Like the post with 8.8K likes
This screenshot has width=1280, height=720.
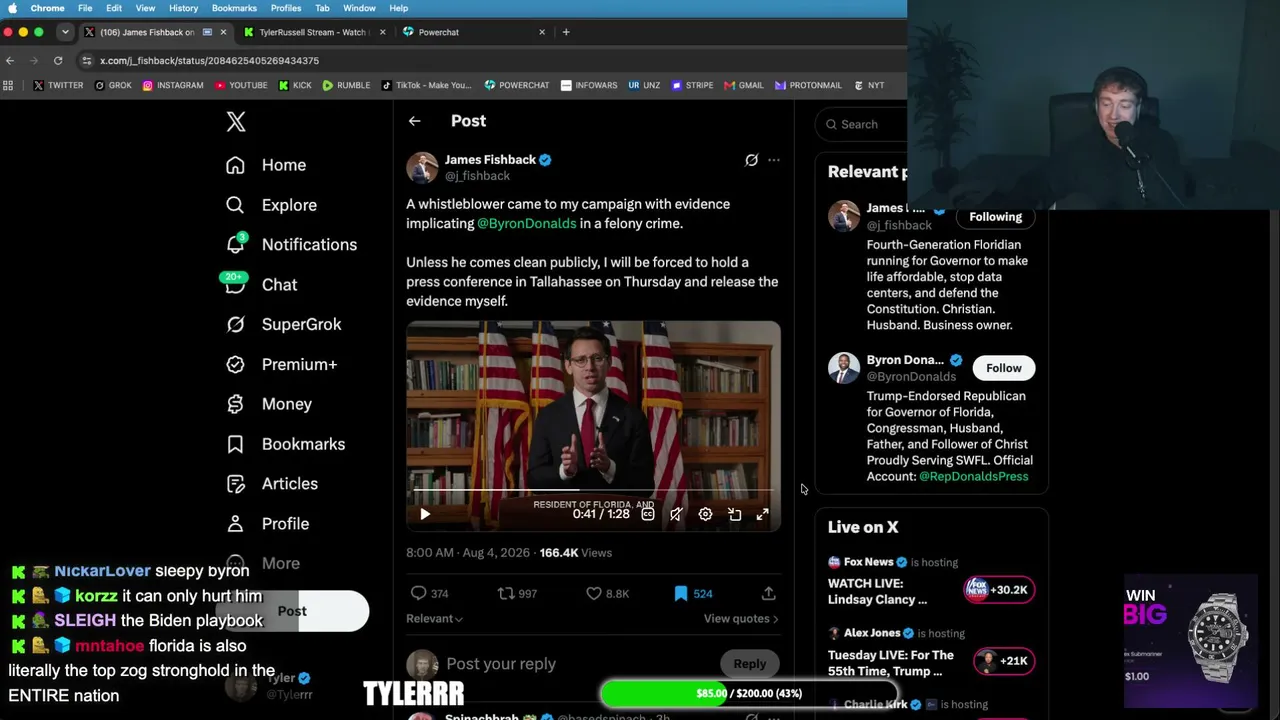point(607,594)
